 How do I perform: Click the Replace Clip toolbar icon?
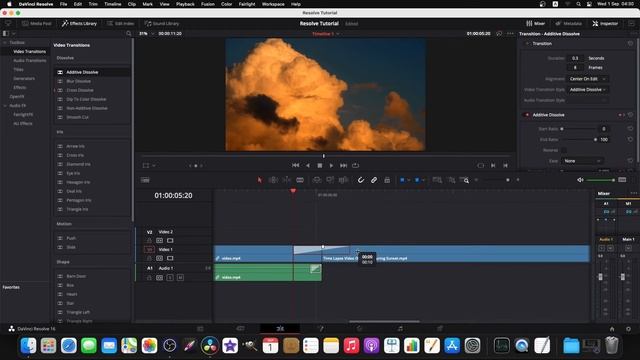coord(343,180)
